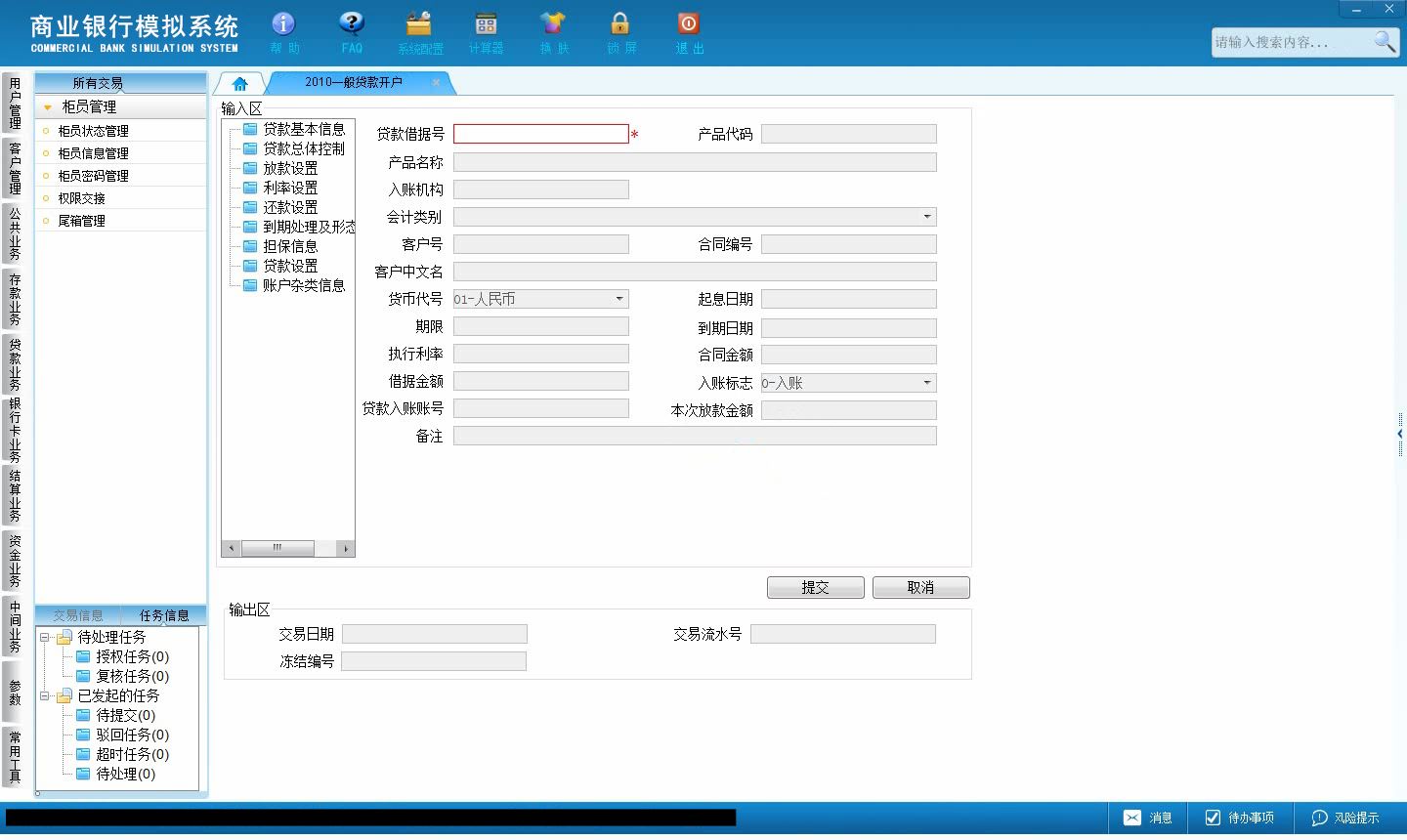Image resolution: width=1407 pixels, height=840 pixels.
Task: Click the search magnifier icon
Action: (x=1385, y=41)
